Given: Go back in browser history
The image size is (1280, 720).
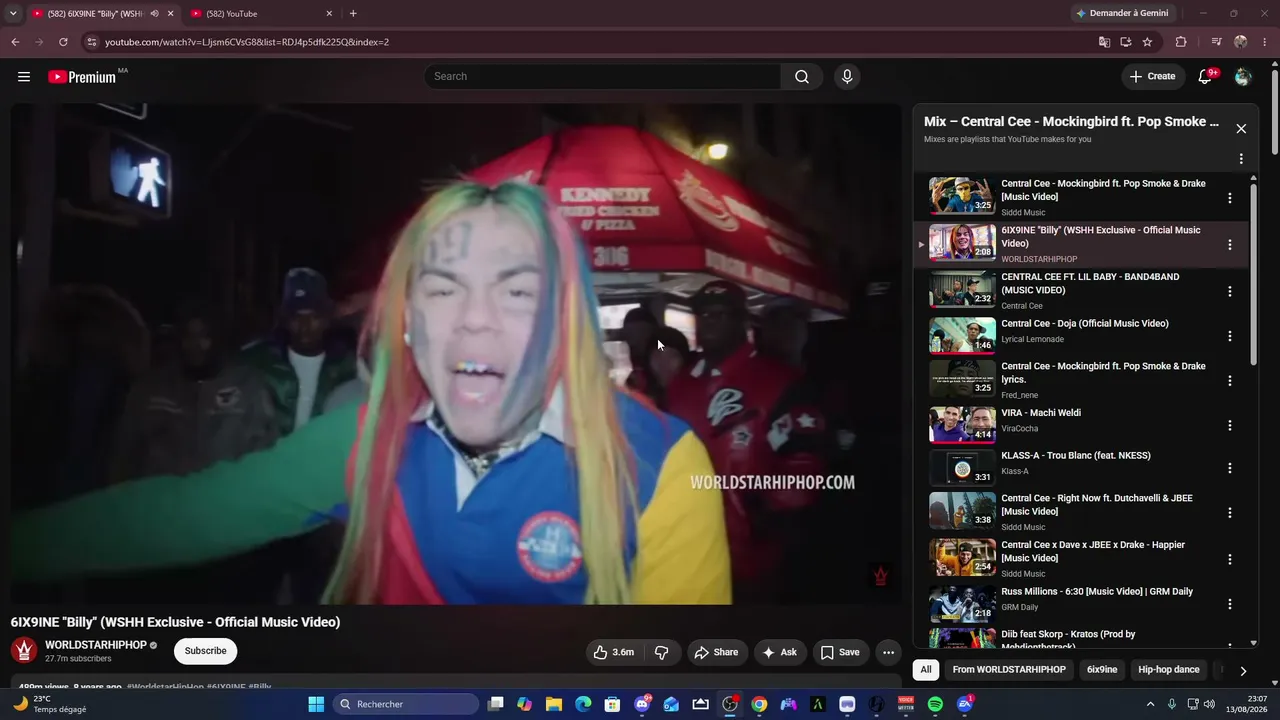Looking at the screenshot, I should (x=15, y=42).
